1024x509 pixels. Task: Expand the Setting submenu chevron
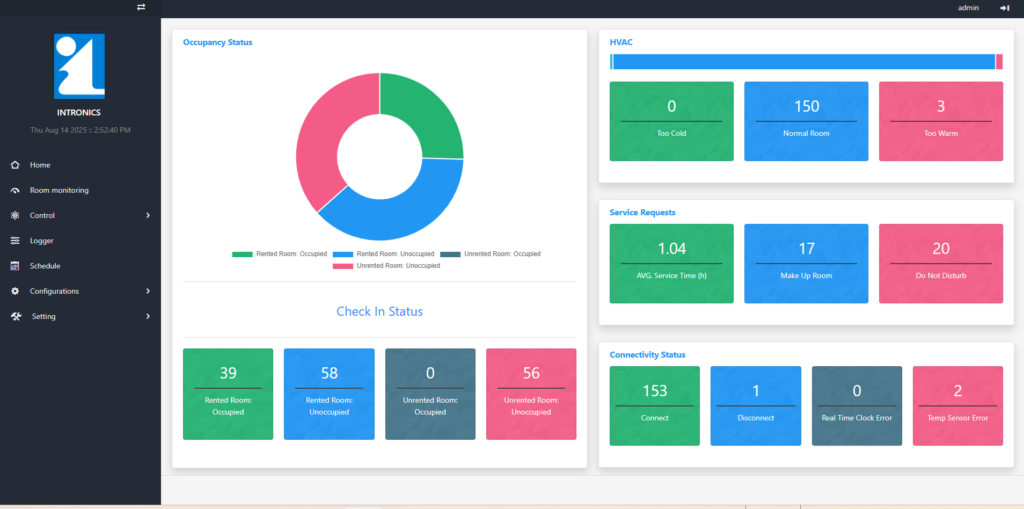[148, 316]
